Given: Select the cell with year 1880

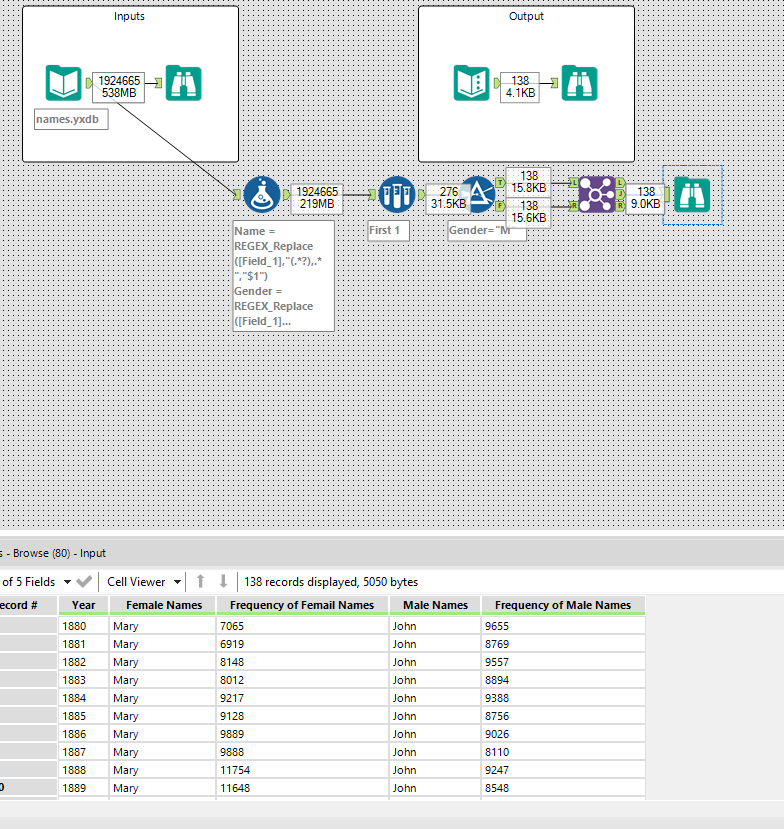Looking at the screenshot, I should [84, 626].
